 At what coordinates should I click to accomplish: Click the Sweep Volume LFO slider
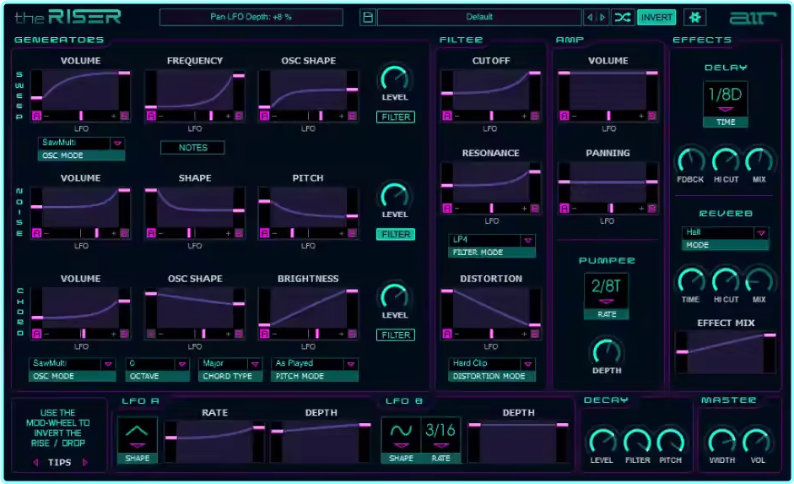pyautogui.click(x=80, y=116)
